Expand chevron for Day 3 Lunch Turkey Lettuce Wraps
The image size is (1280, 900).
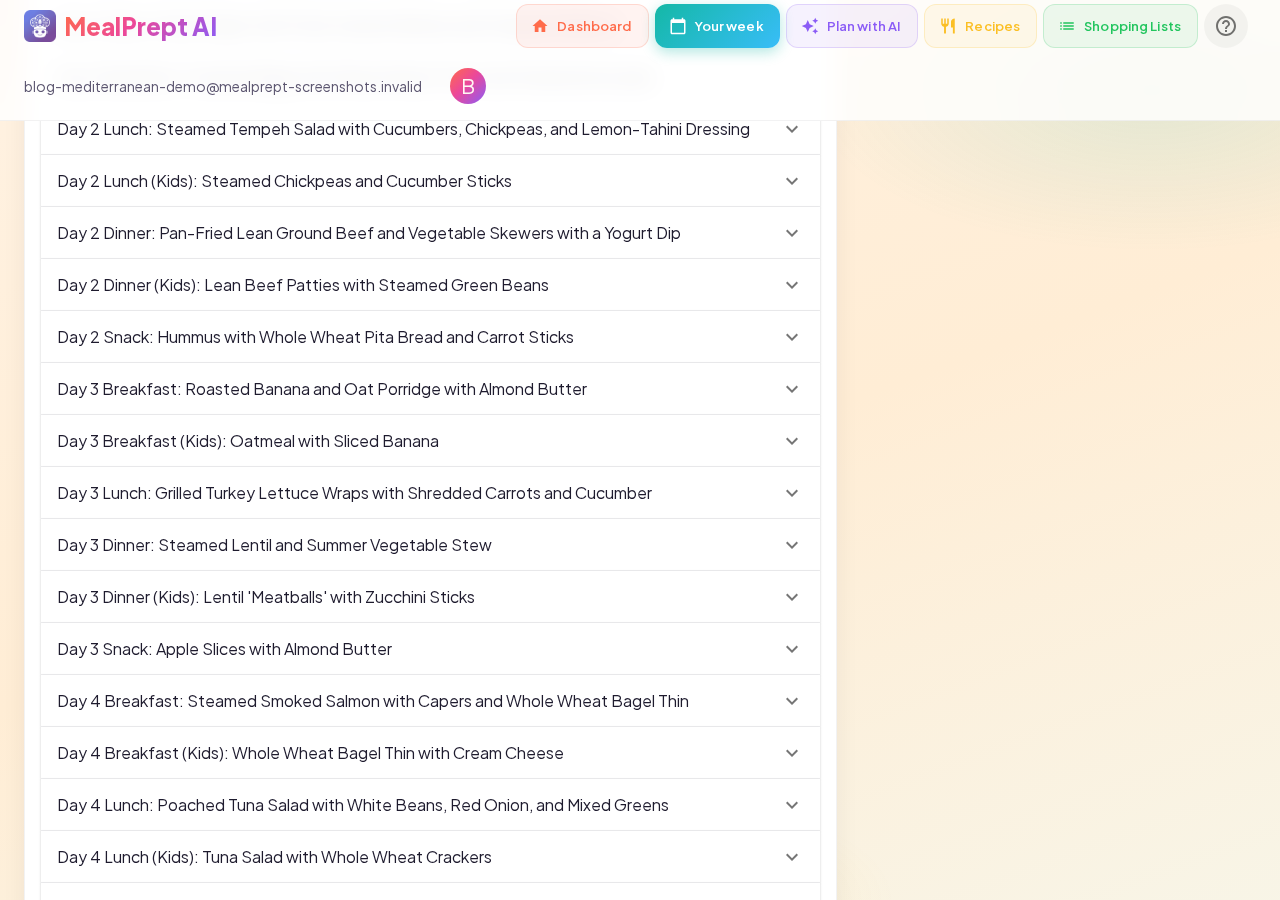pyautogui.click(x=792, y=493)
